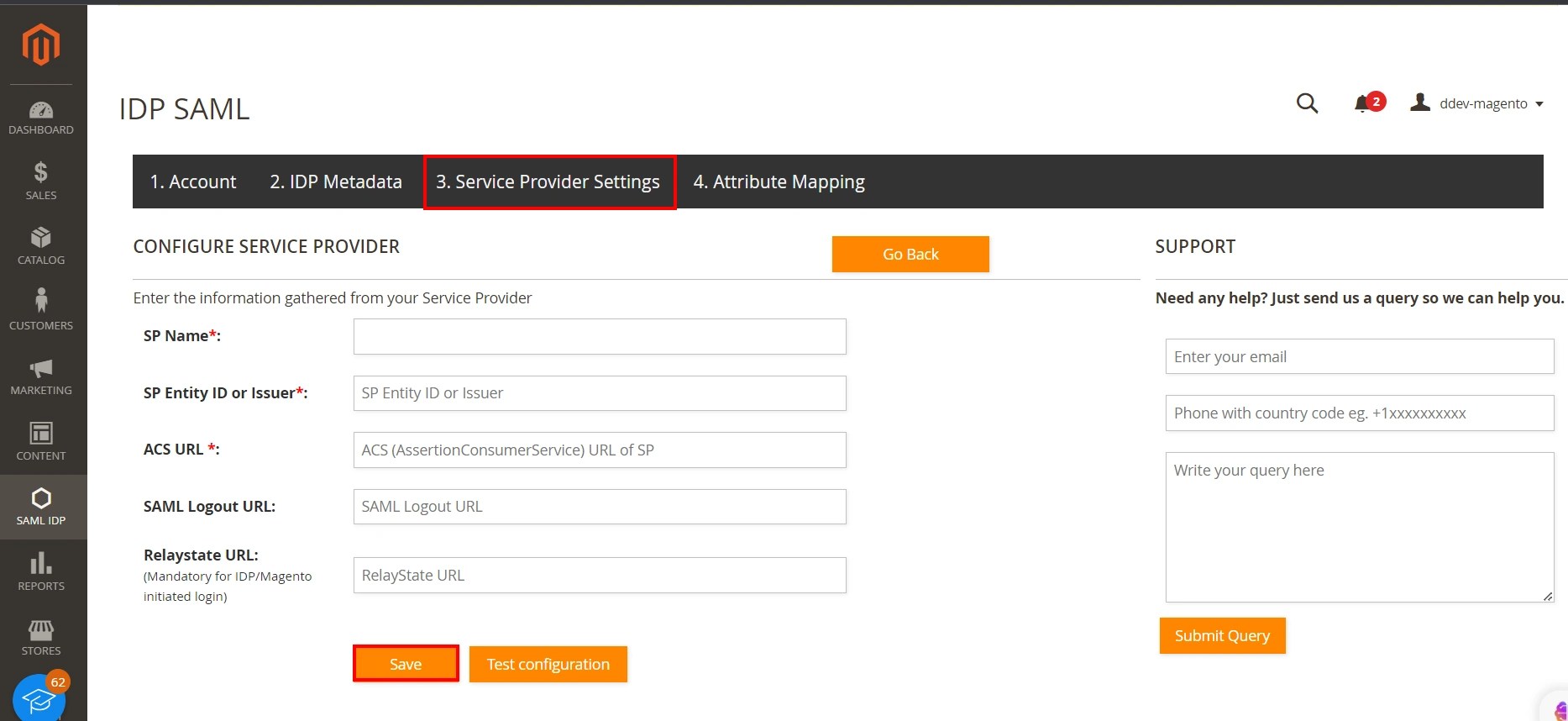Click the Relaystate URL label
The image size is (1568, 721).
pyautogui.click(x=201, y=555)
